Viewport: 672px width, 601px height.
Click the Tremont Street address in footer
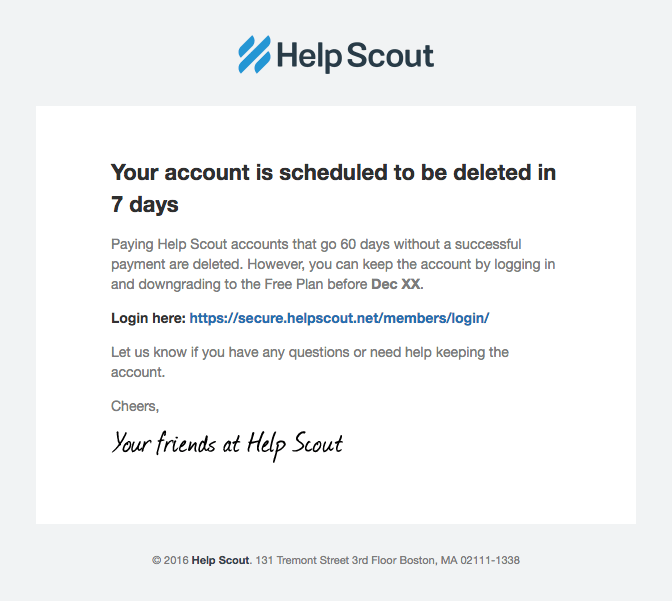pyautogui.click(x=336, y=560)
